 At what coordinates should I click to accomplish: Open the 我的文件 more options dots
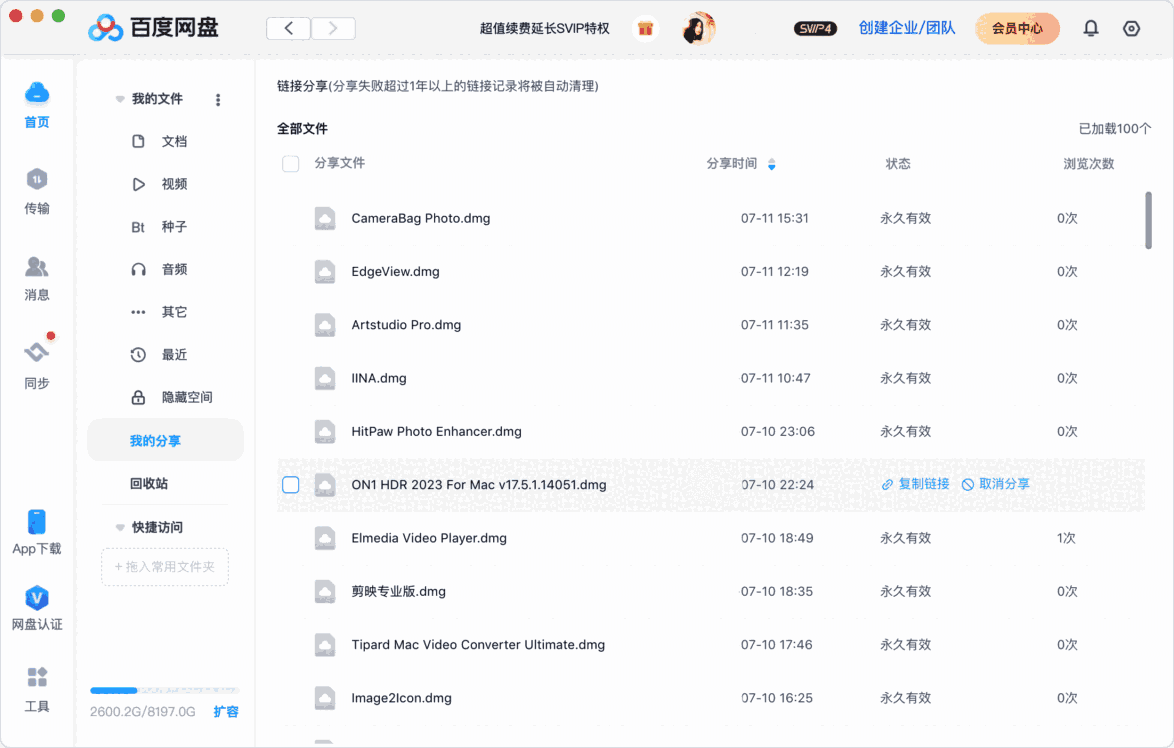coord(218,100)
